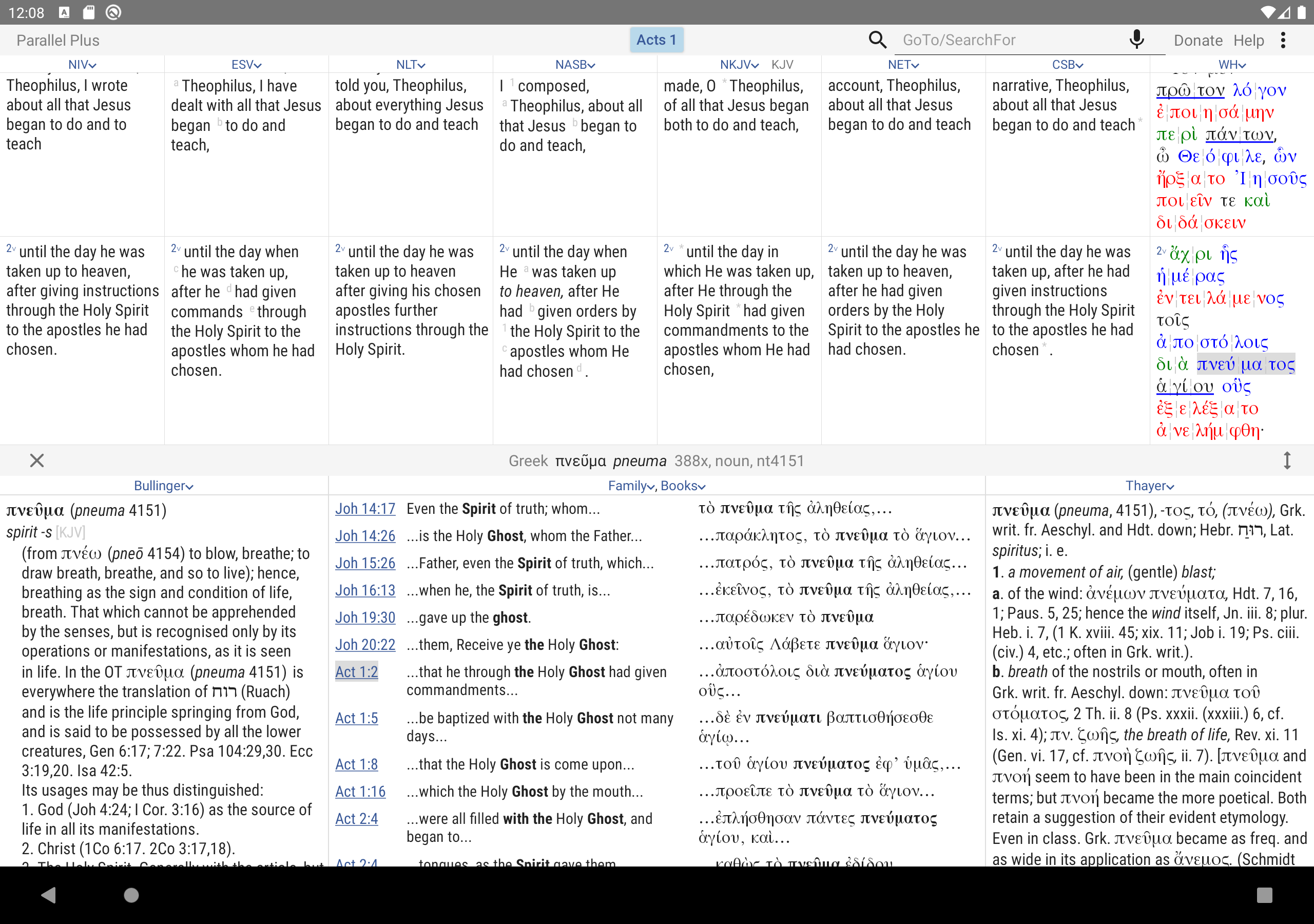The width and height of the screenshot is (1314, 924).
Task: Open the WH Greek text dropdown
Action: (x=1231, y=65)
